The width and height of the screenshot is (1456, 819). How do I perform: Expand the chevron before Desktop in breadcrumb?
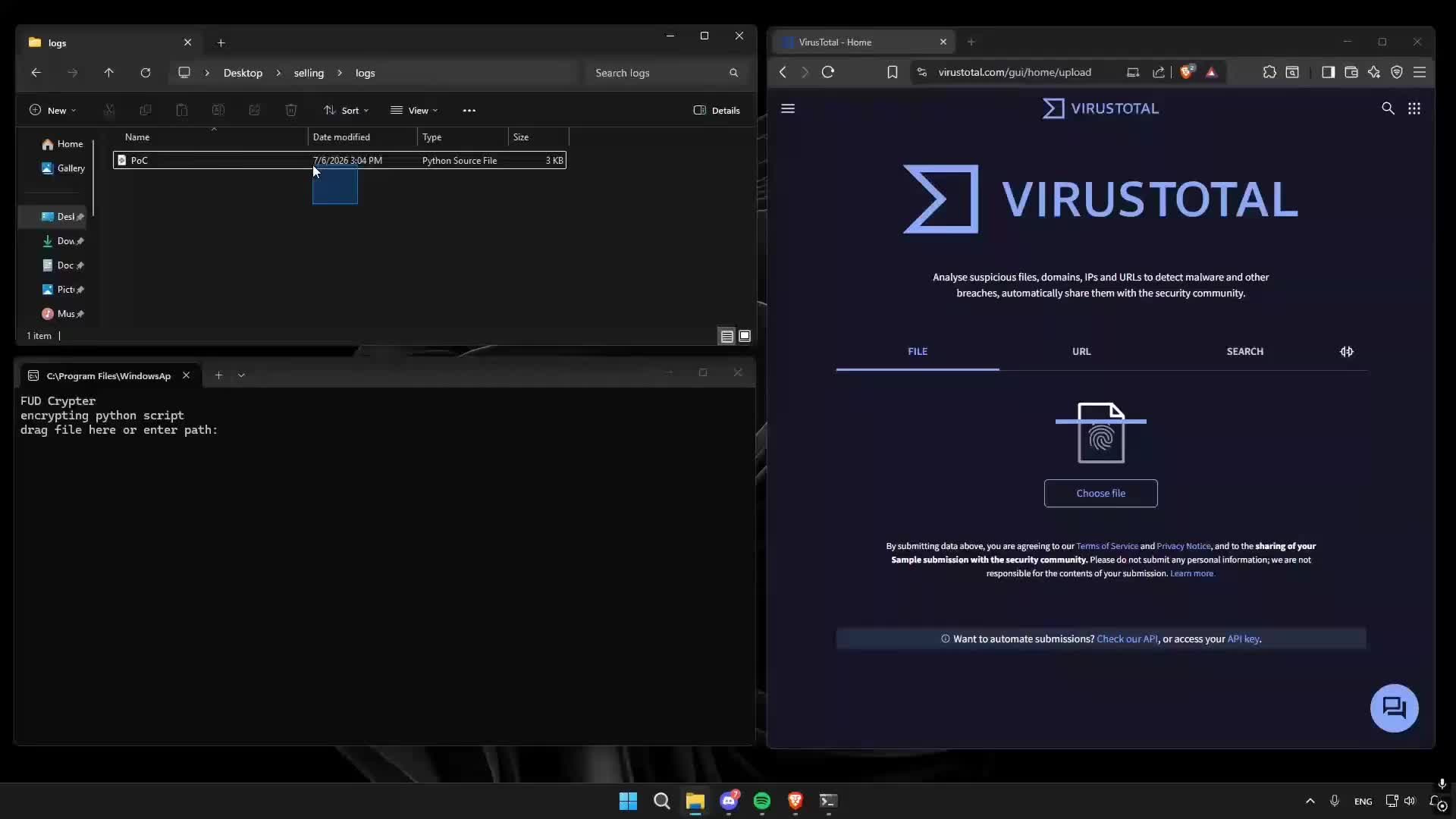pyautogui.click(x=207, y=73)
